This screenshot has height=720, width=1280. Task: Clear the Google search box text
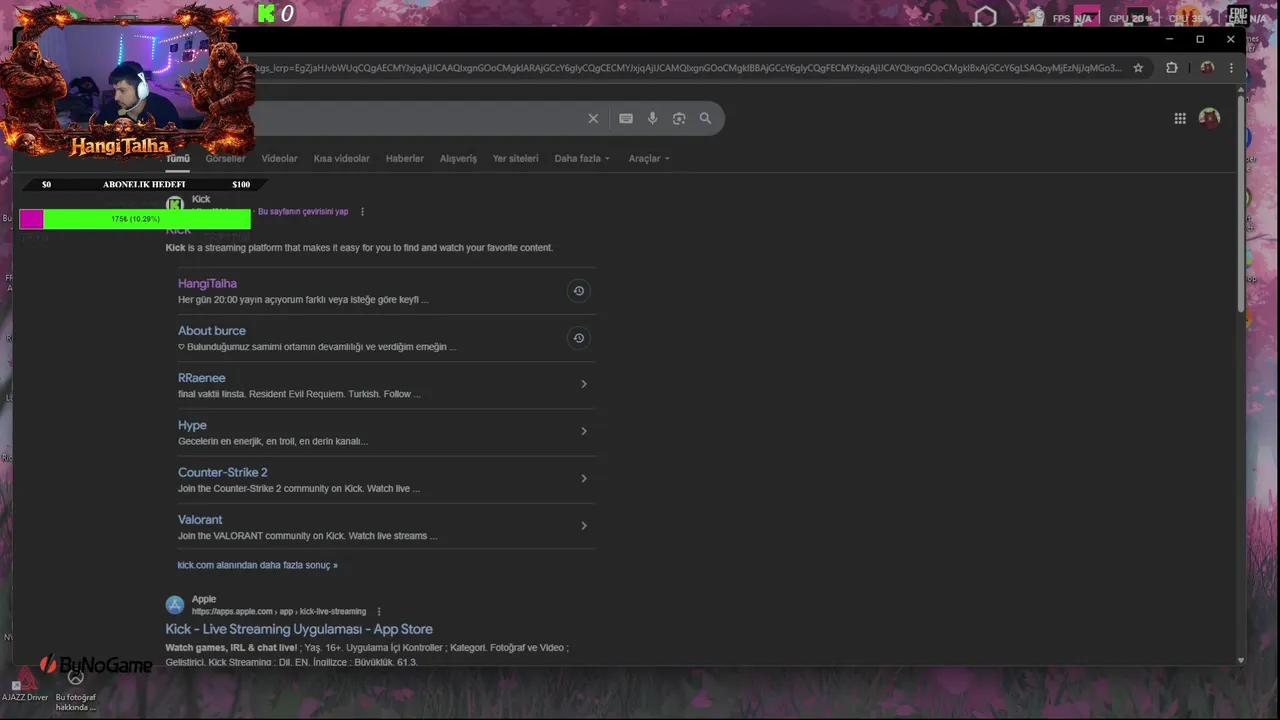593,118
